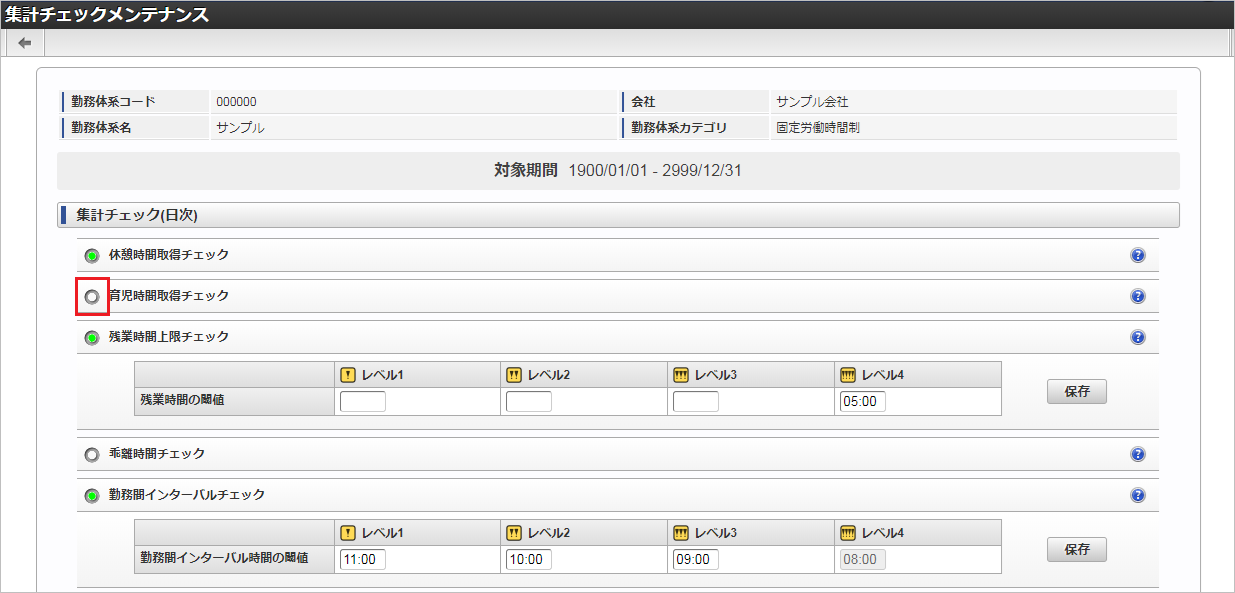Toggle 勤務間インターバルチェック status indicator
Screen dimensions: 1235x593
[92, 495]
